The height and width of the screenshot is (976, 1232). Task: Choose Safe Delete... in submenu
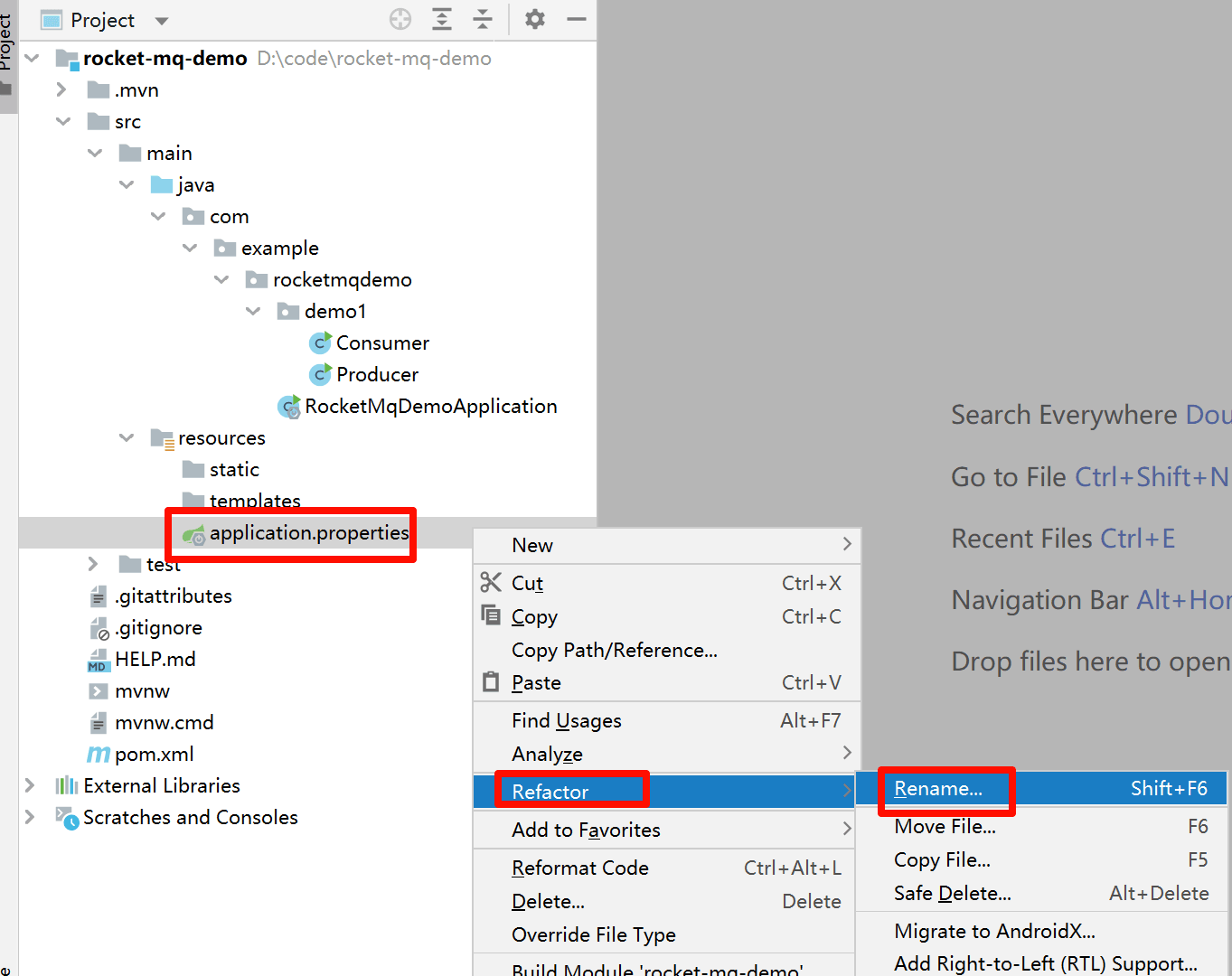coord(1041,893)
